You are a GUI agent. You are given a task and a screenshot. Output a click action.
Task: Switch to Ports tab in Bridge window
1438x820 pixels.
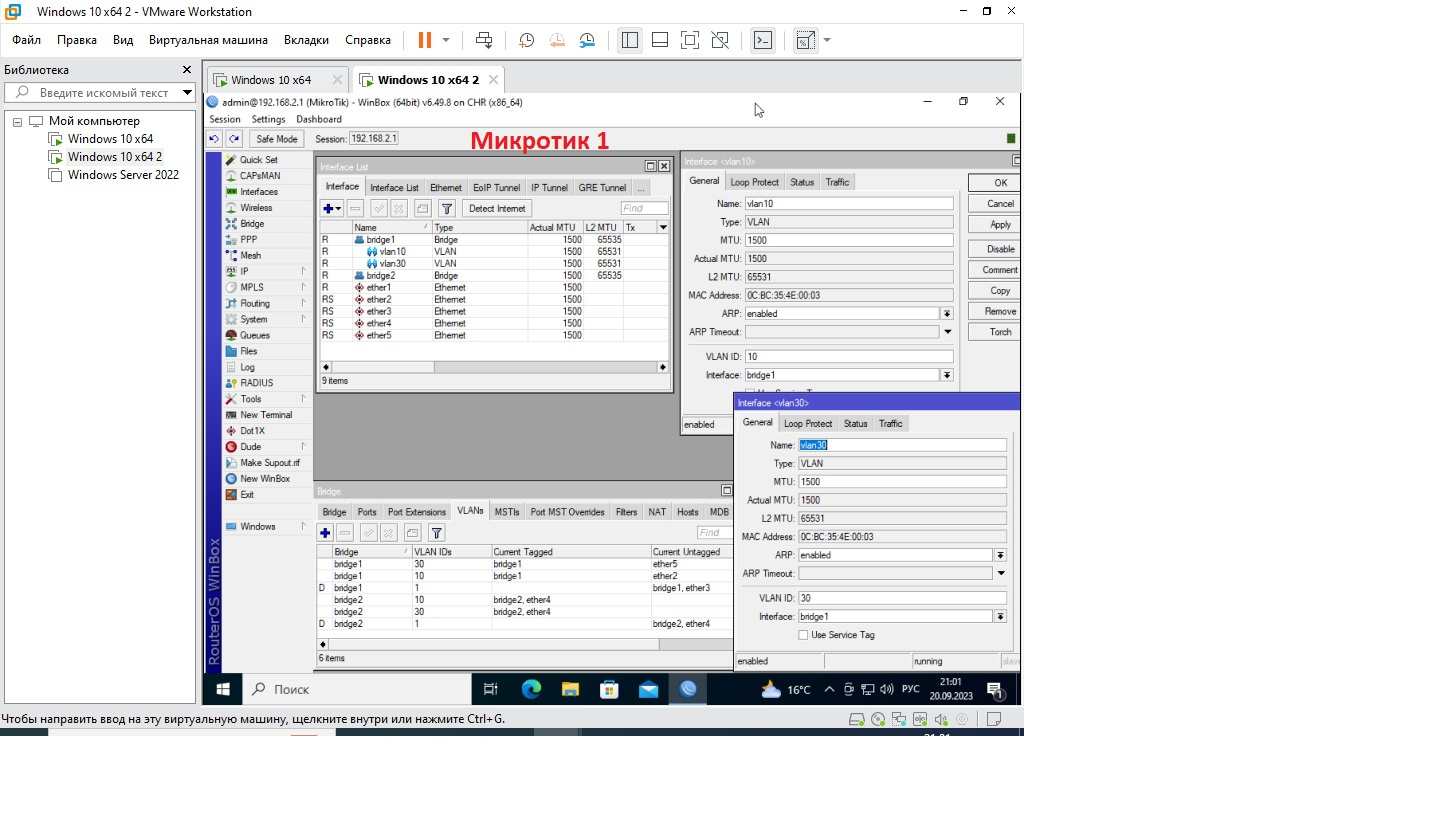(367, 512)
